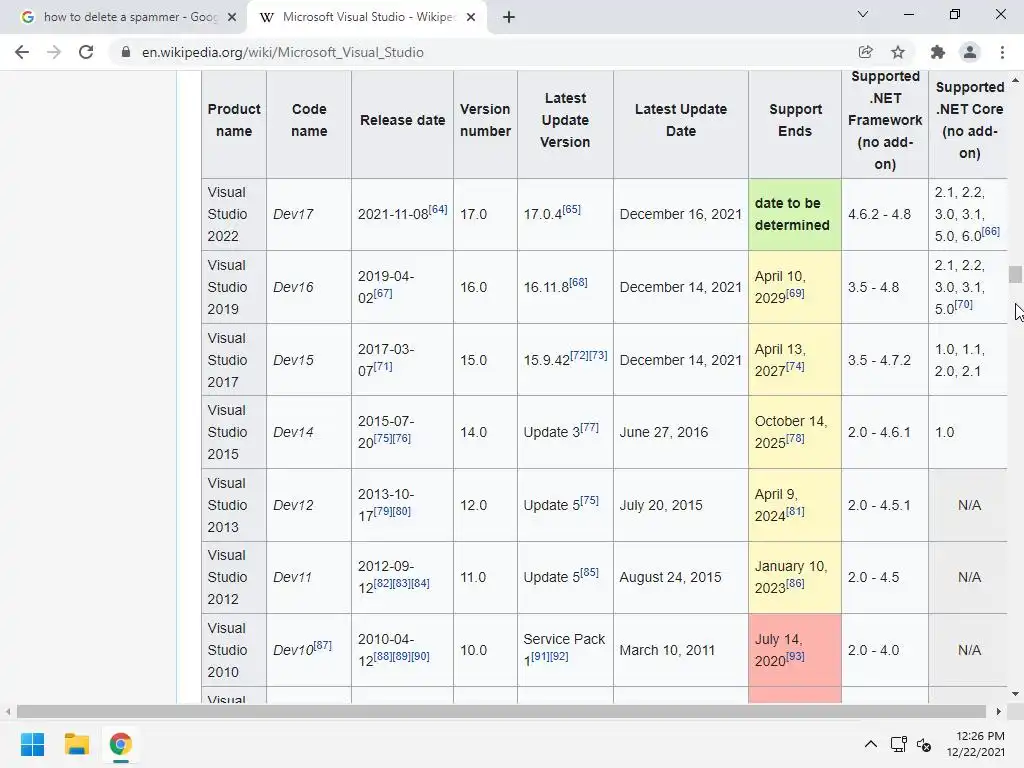Close the Google search tab
The width and height of the screenshot is (1024, 768).
point(232,17)
